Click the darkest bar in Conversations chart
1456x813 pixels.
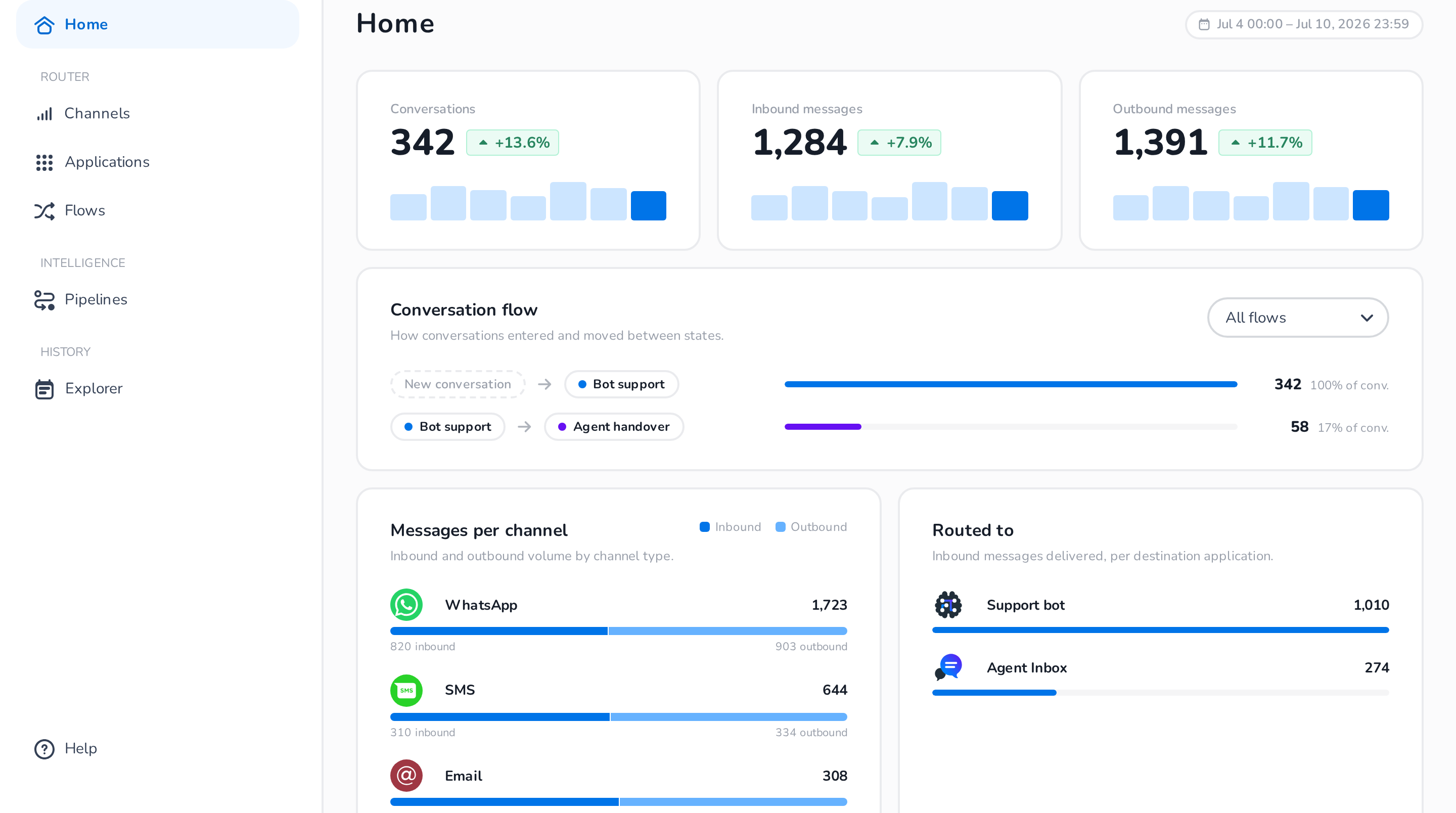[x=648, y=206]
